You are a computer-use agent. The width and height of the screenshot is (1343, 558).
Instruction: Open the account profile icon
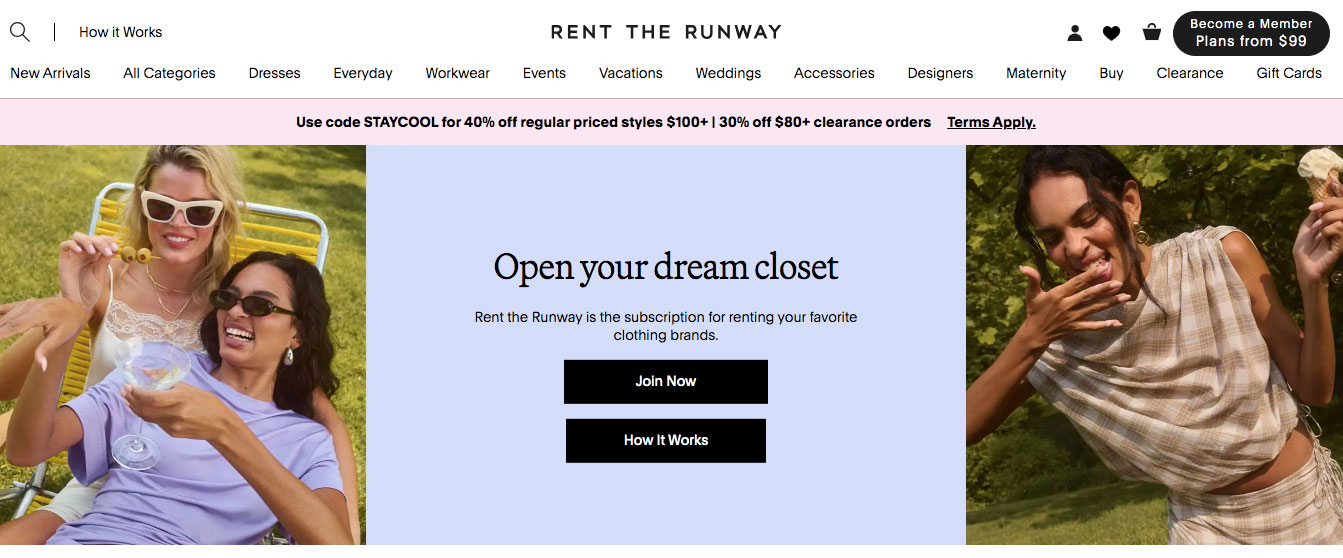click(1075, 33)
